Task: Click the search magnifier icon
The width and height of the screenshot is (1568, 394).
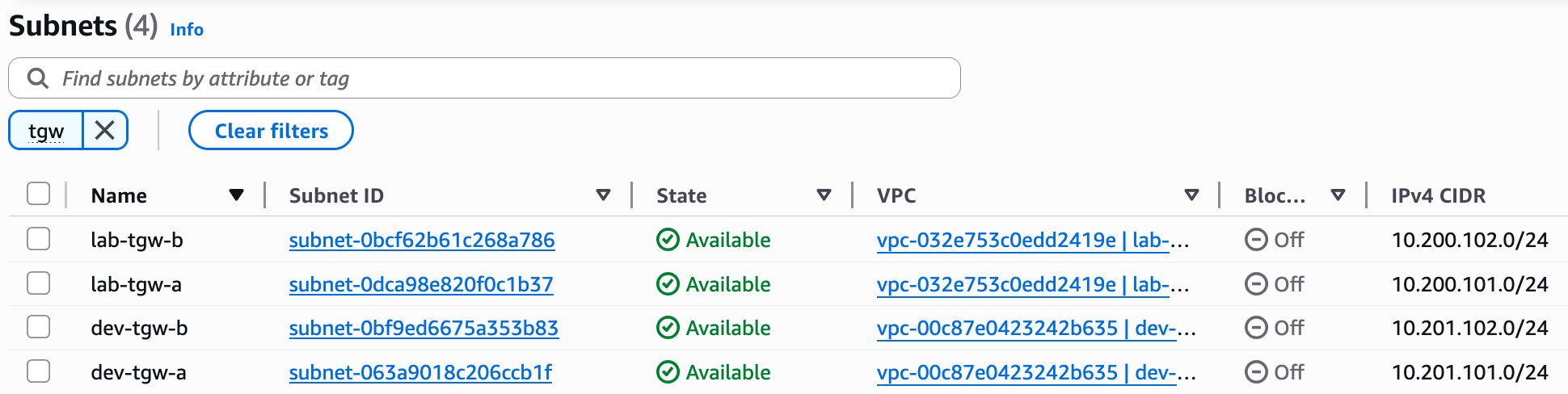Action: [38, 78]
